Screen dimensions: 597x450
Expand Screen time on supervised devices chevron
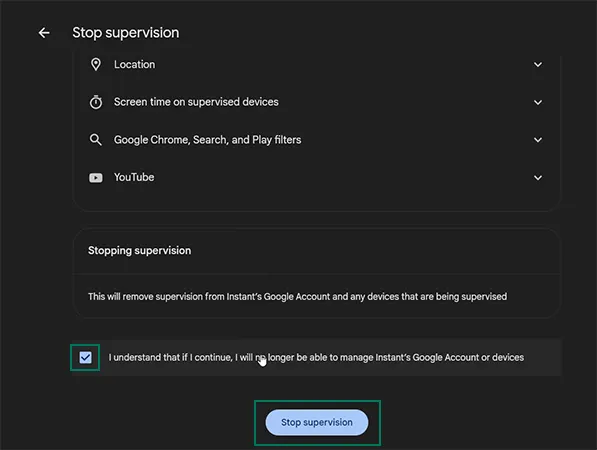pos(538,102)
